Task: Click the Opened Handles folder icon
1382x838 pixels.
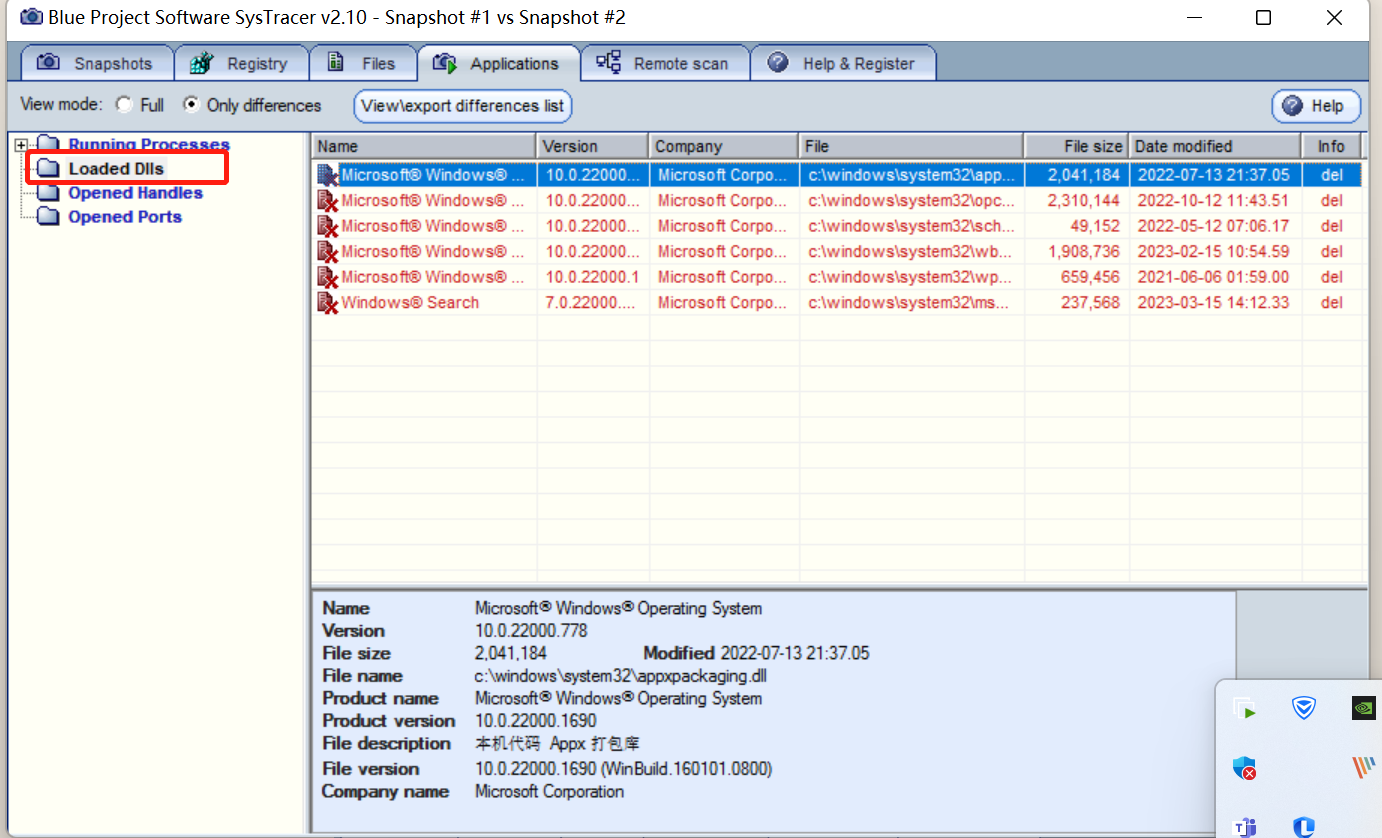Action: [49, 193]
